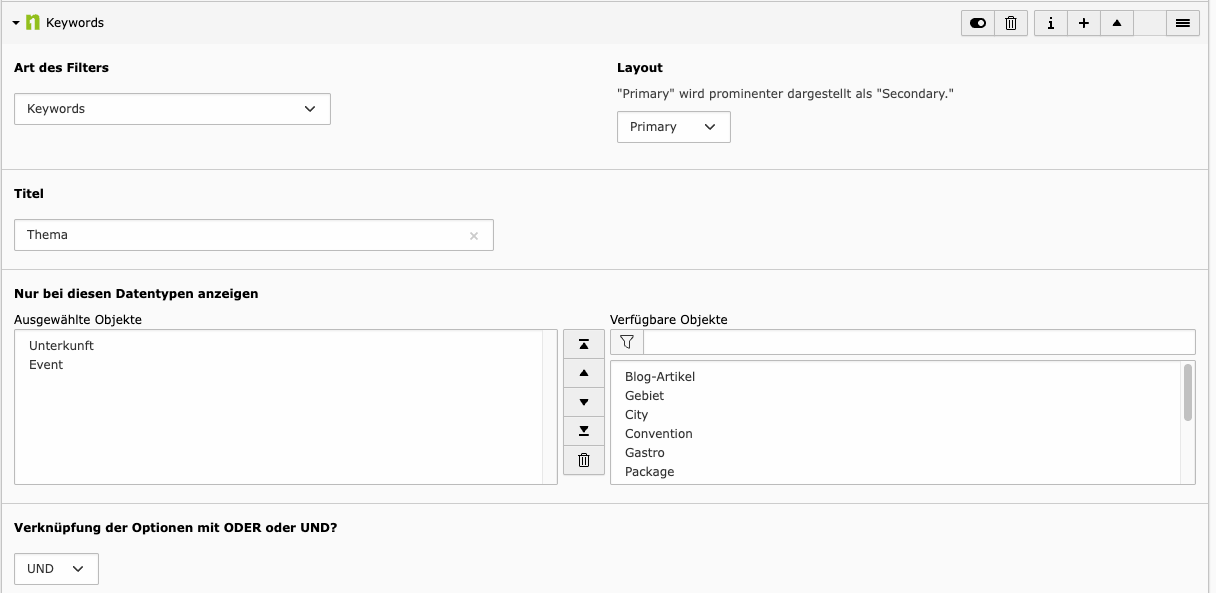Move selected item to bottom of list
Screen dimensions: 1216x593
coord(584,431)
